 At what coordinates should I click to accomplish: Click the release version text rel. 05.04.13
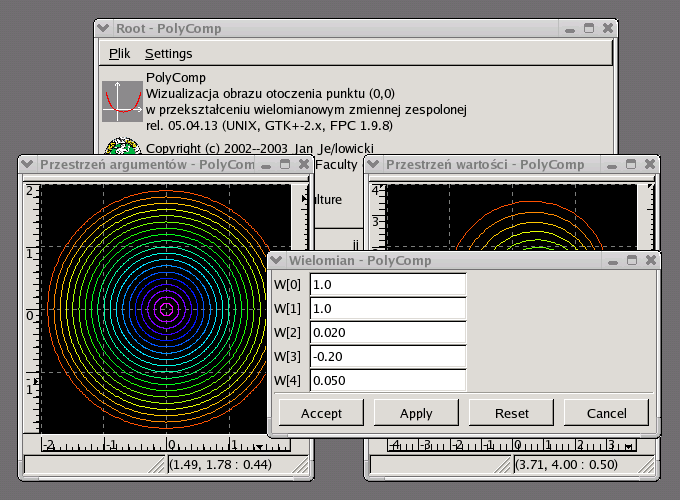pyautogui.click(x=269, y=126)
